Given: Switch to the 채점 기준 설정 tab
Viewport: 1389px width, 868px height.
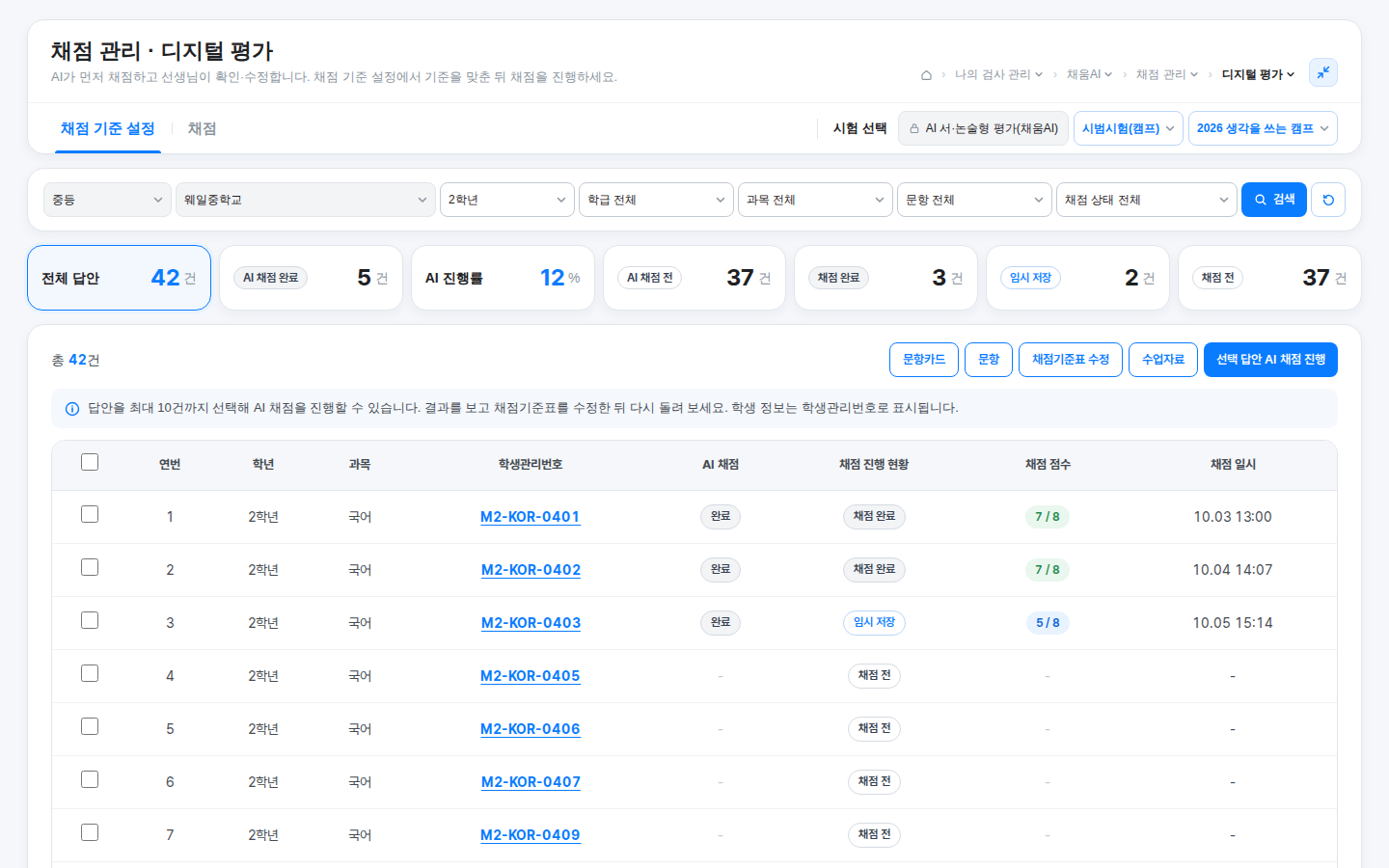Looking at the screenshot, I should pyautogui.click(x=107, y=128).
